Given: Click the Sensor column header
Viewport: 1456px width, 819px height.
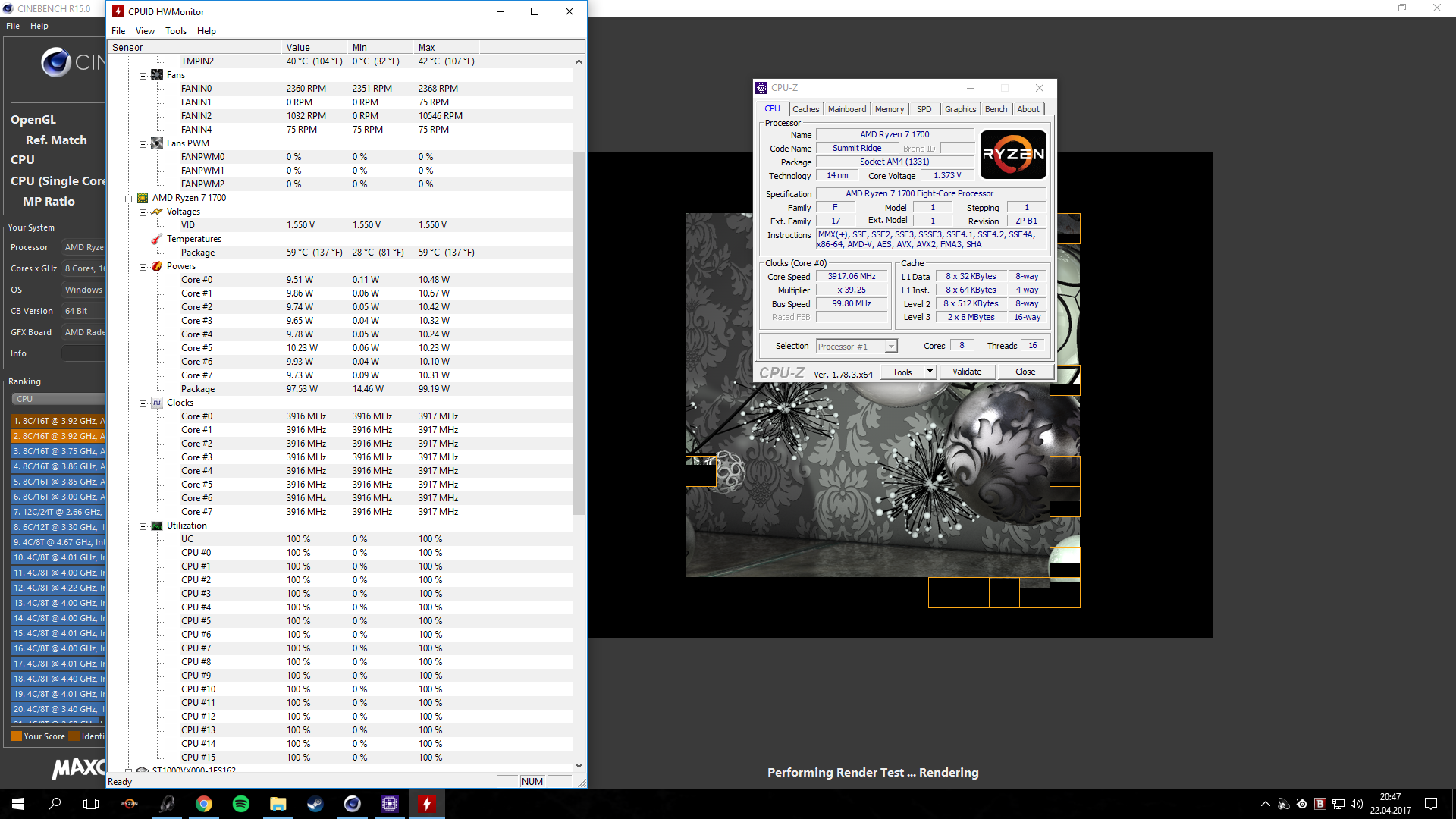Looking at the screenshot, I should tap(195, 47).
